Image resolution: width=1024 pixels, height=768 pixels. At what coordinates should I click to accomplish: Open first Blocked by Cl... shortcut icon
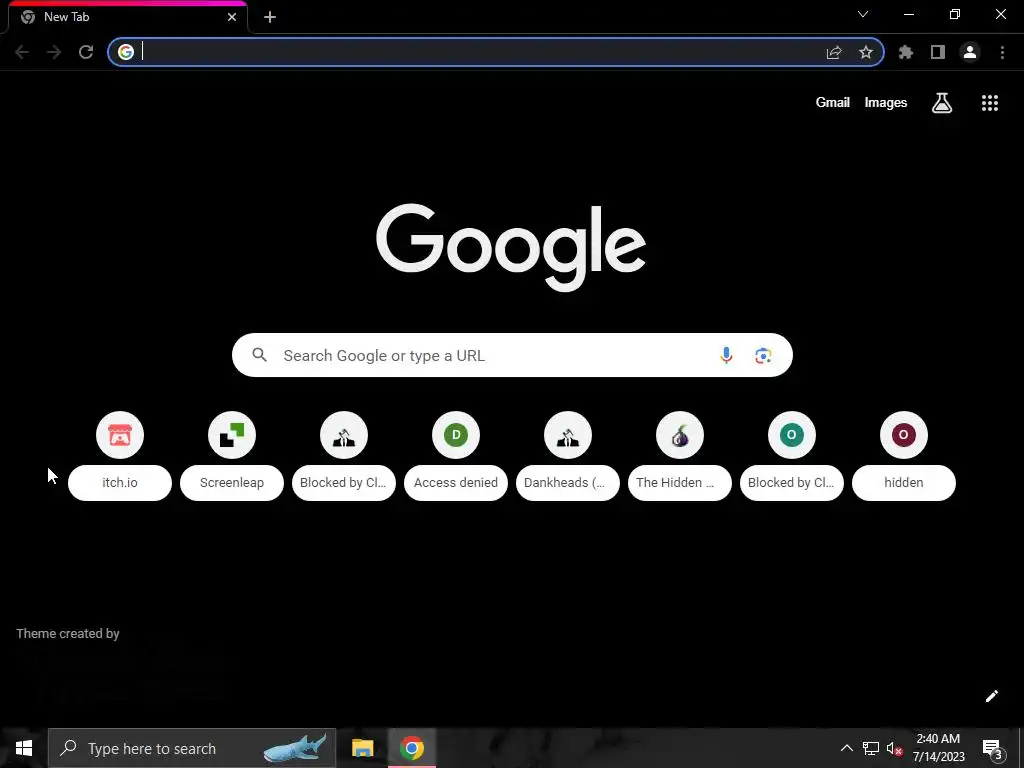[344, 435]
